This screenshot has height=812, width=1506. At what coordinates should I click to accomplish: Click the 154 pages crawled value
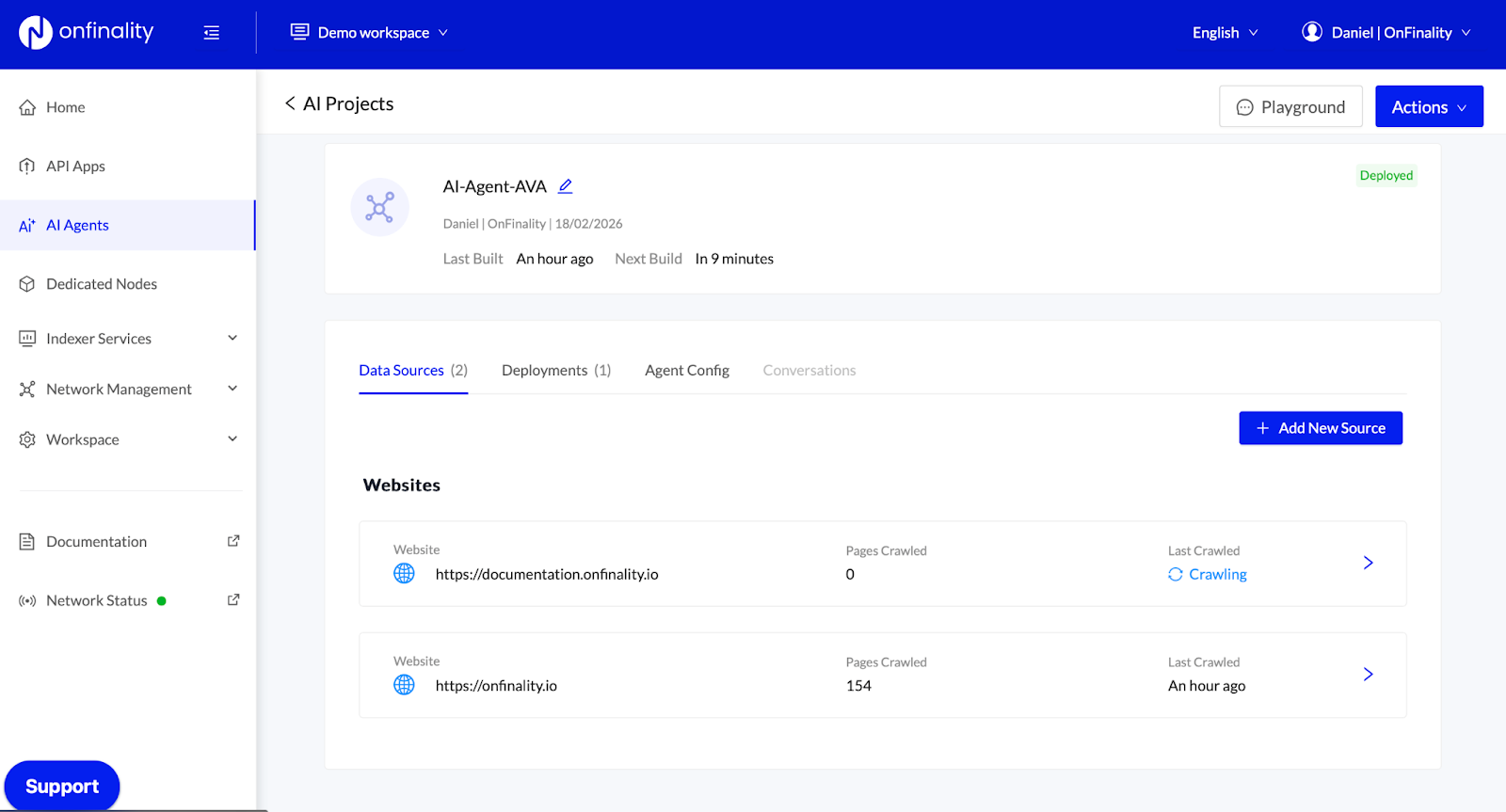(x=858, y=686)
